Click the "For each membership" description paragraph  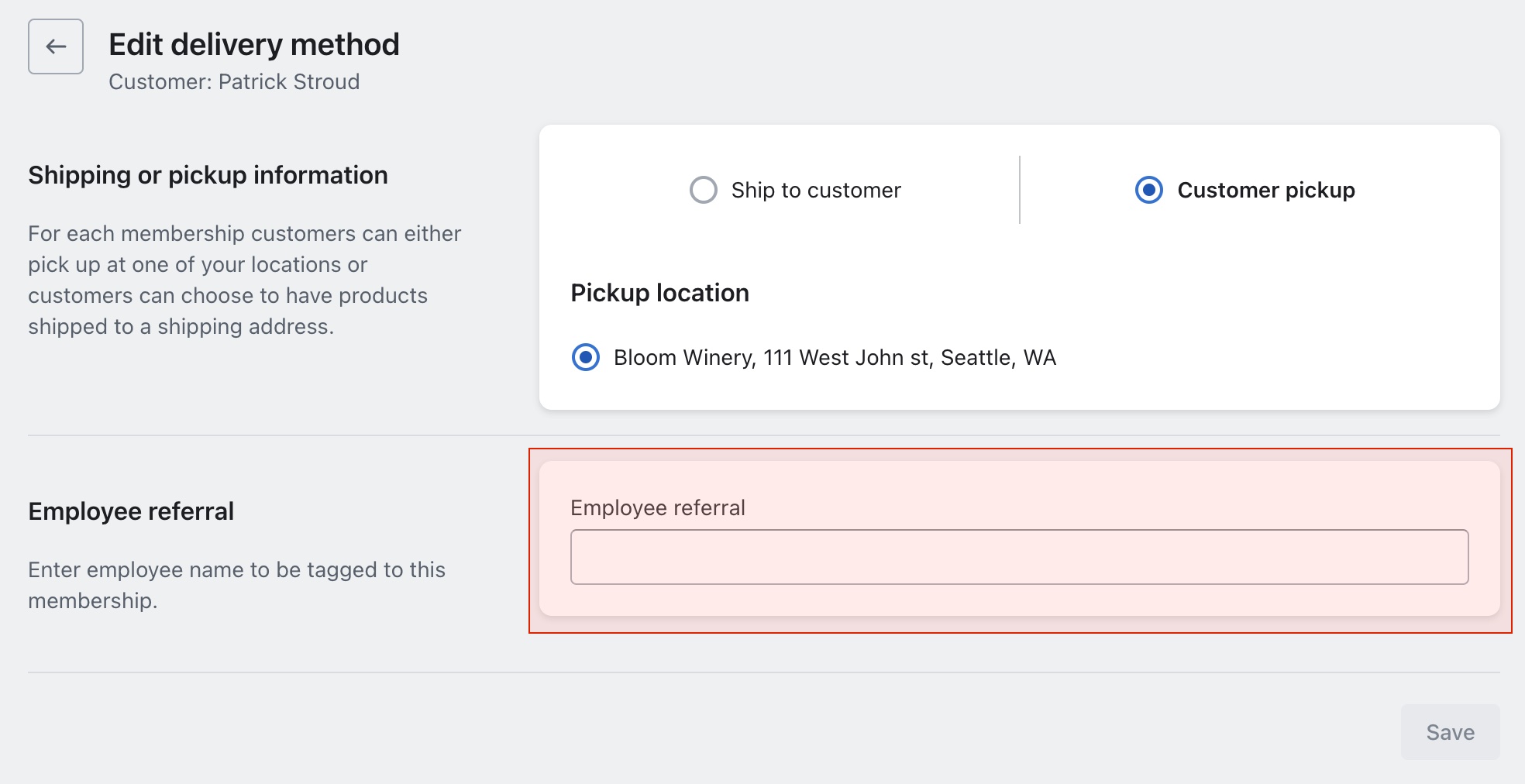[244, 280]
